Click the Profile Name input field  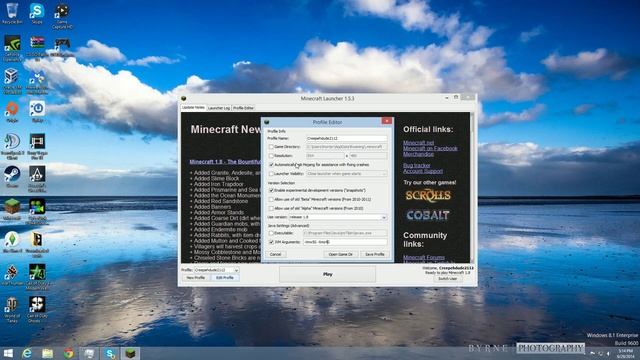346,138
